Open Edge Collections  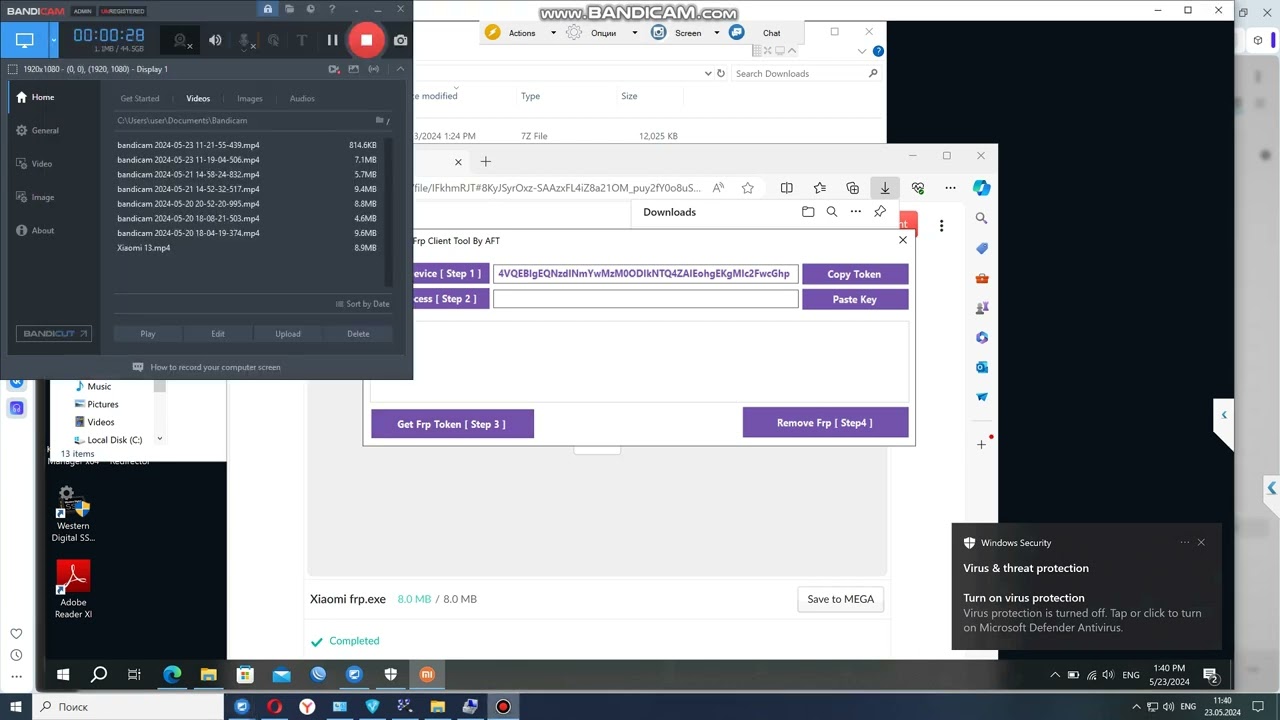point(852,188)
